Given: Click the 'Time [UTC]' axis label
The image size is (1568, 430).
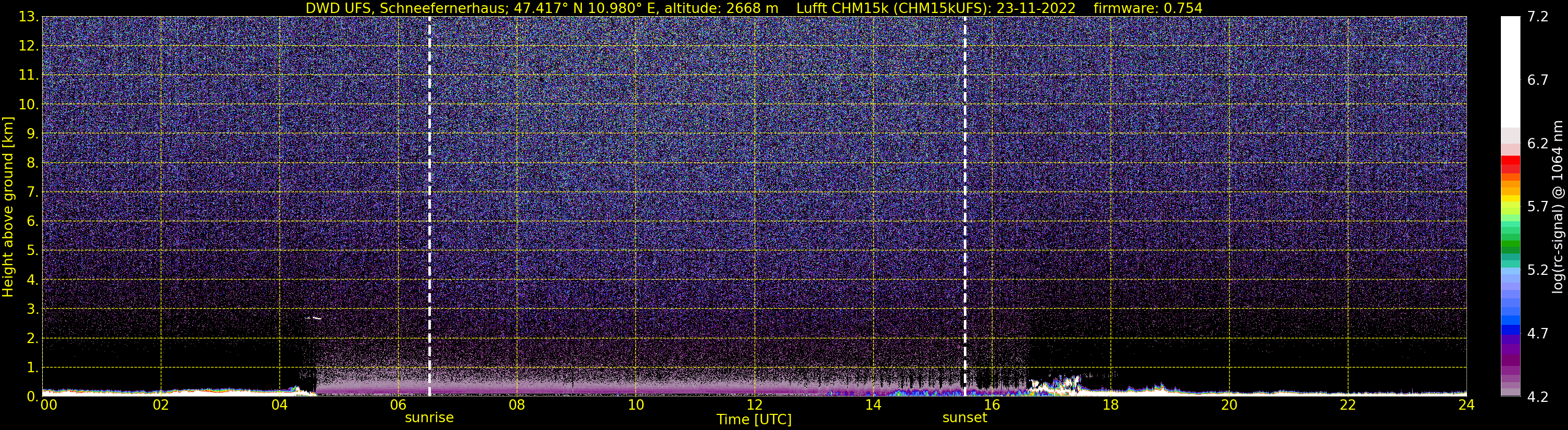Looking at the screenshot, I should (x=754, y=420).
